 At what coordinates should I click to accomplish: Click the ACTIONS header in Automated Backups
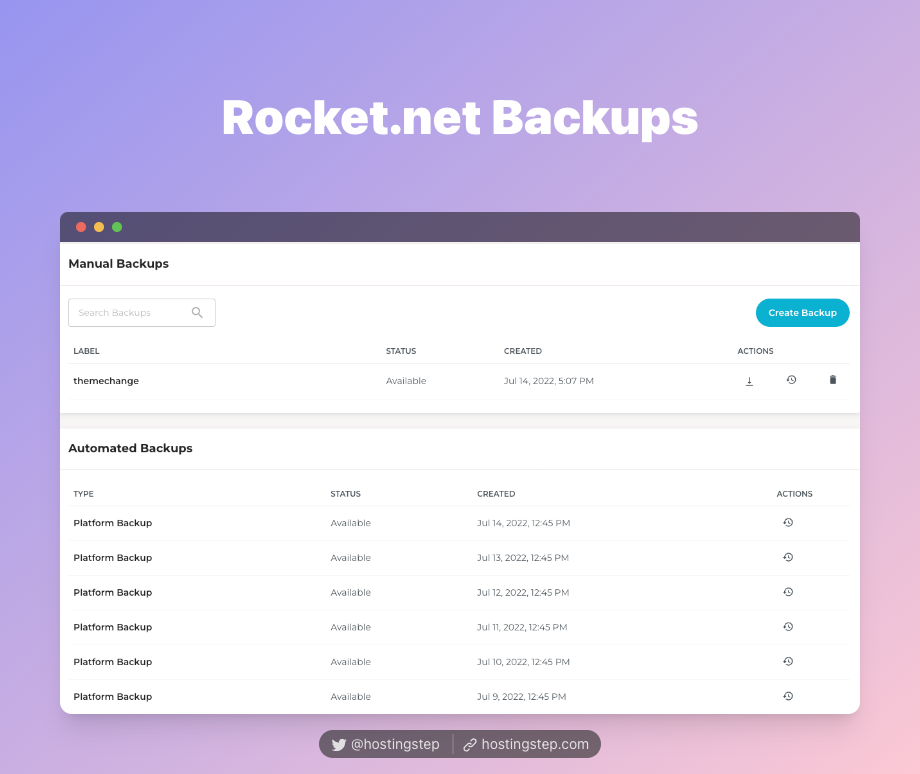click(794, 494)
